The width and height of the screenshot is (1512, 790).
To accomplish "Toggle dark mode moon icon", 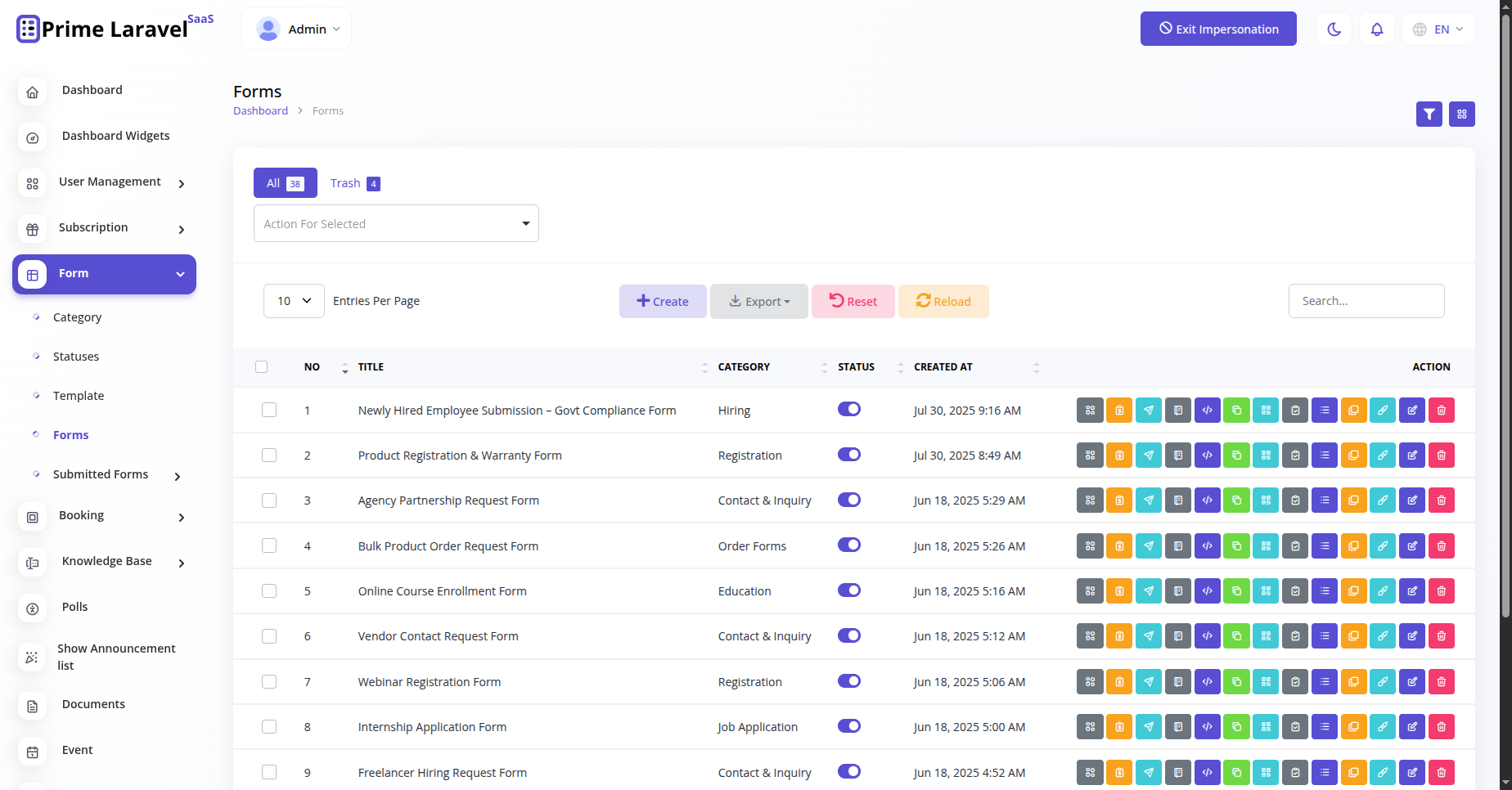I will click(1334, 29).
